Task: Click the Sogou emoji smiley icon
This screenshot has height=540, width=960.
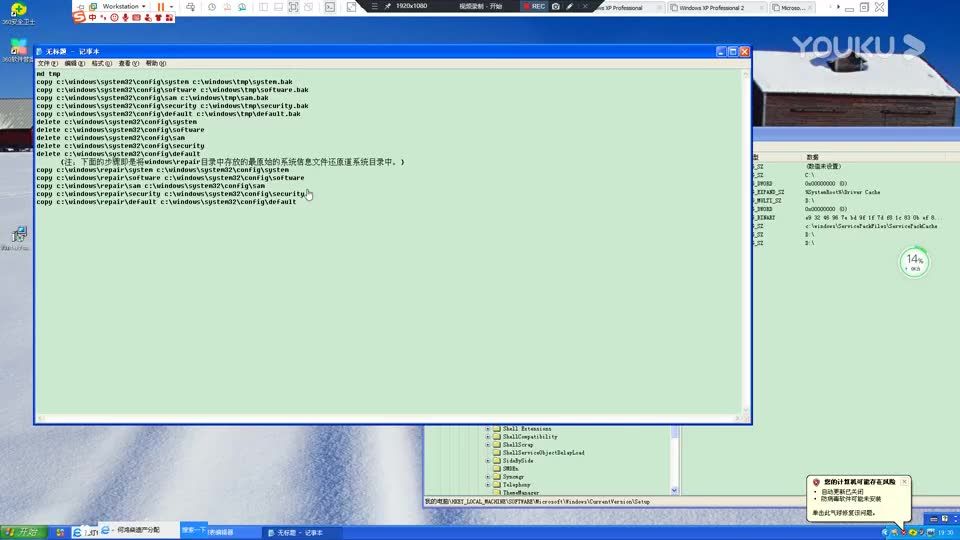Action: 114,18
